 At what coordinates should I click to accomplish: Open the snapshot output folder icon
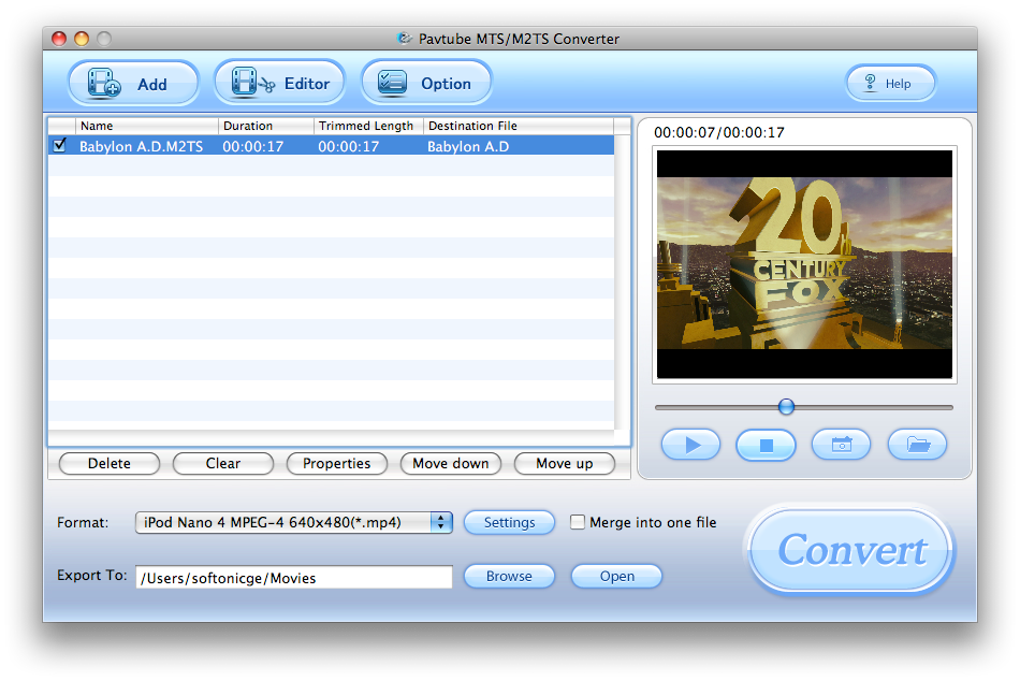pos(916,444)
